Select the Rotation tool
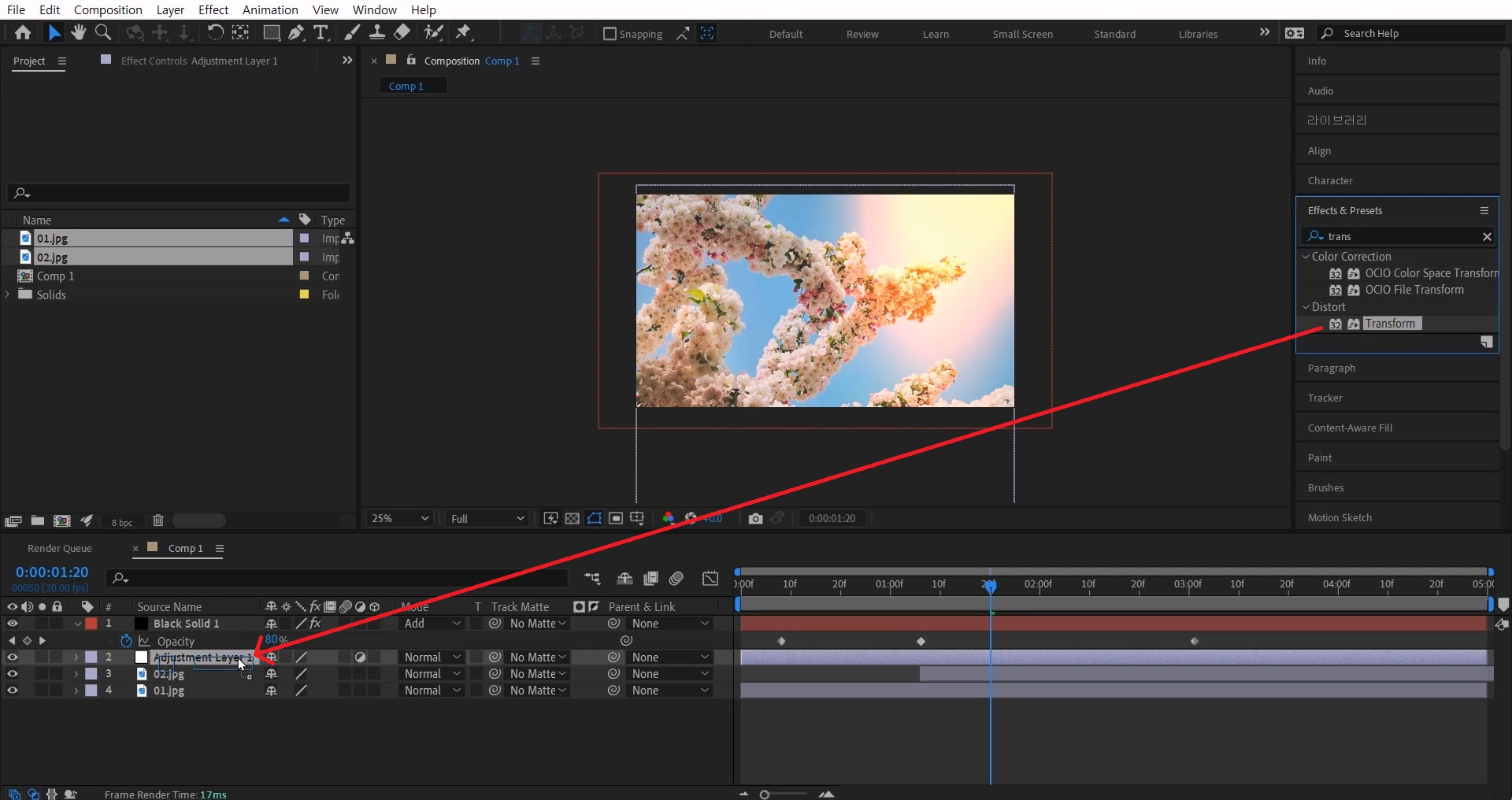Viewport: 1512px width, 800px height. coord(215,32)
